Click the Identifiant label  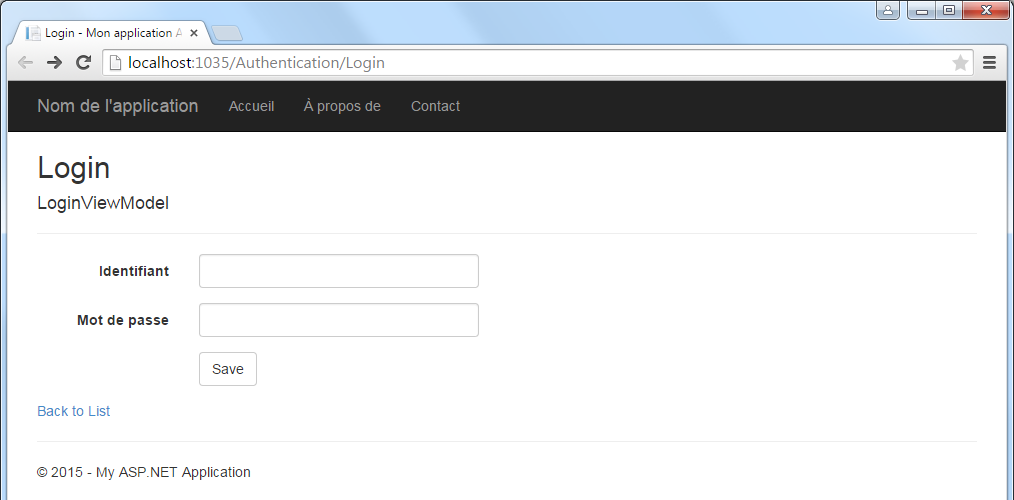[134, 271]
